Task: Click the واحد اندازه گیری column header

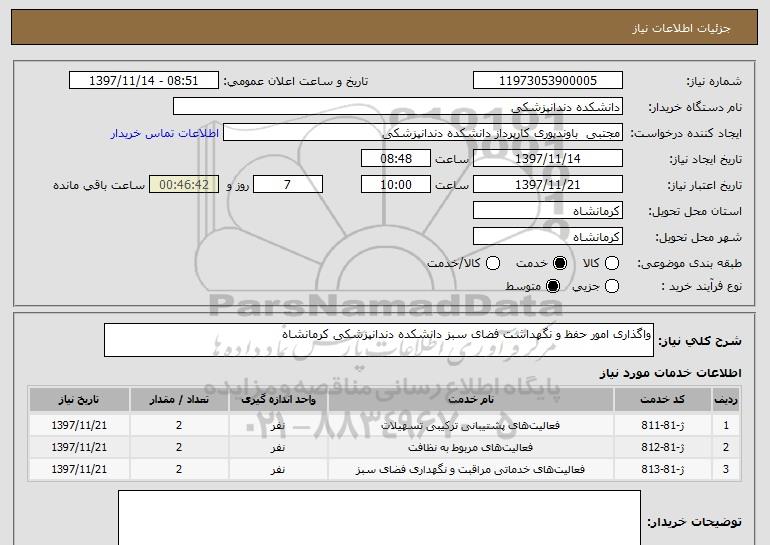Action: click(x=278, y=400)
